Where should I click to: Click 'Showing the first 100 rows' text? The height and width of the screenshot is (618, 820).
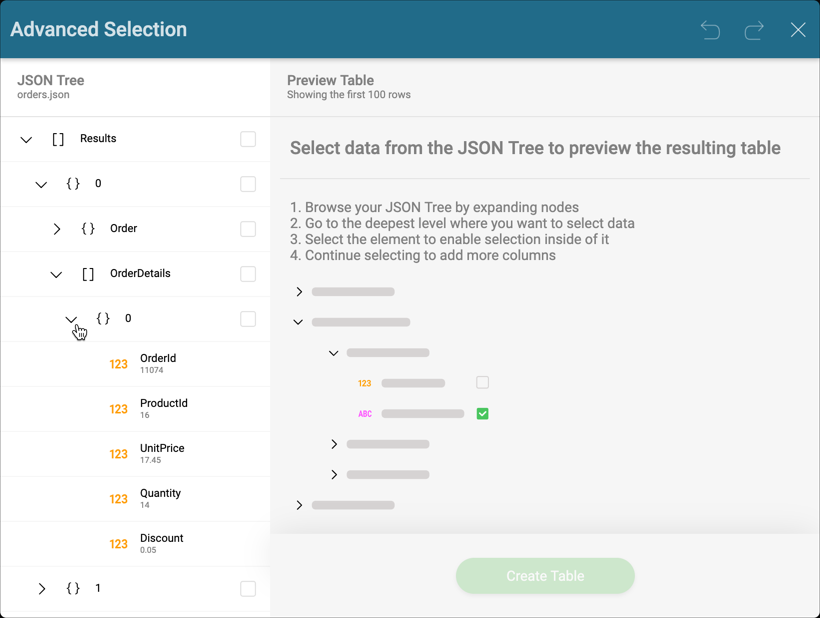pyautogui.click(x=349, y=95)
